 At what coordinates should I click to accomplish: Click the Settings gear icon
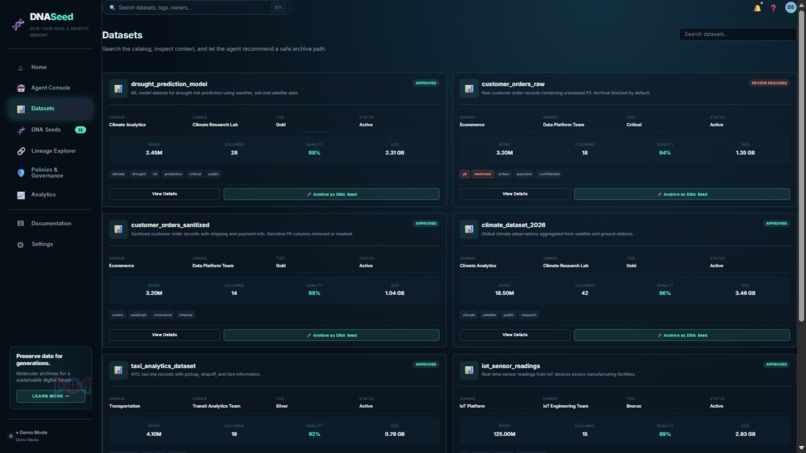point(21,245)
